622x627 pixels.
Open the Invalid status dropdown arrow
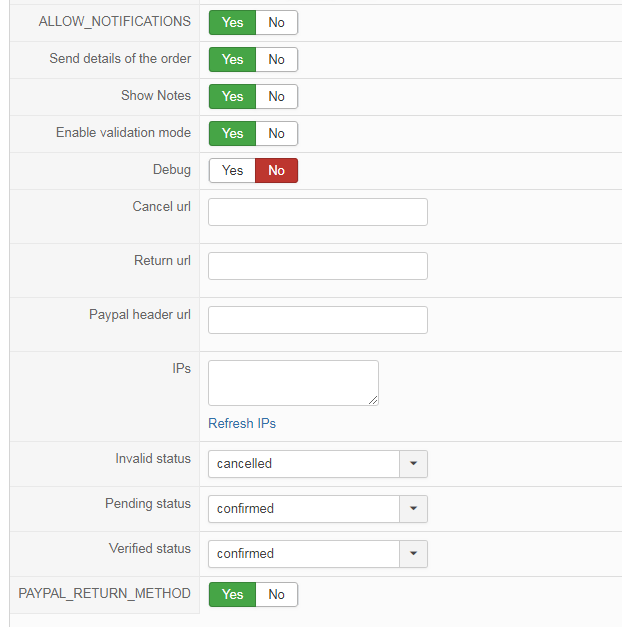(x=413, y=464)
